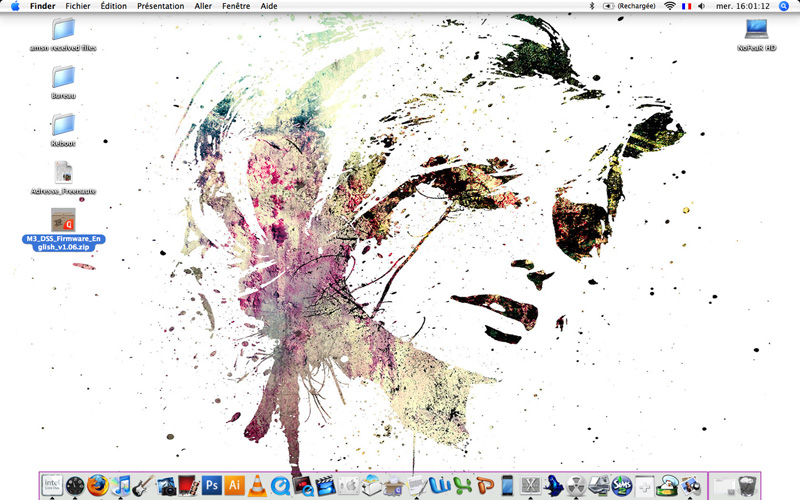This screenshot has width=800, height=500.
Task: Open the Fenêtre menu
Action: coord(236,6)
